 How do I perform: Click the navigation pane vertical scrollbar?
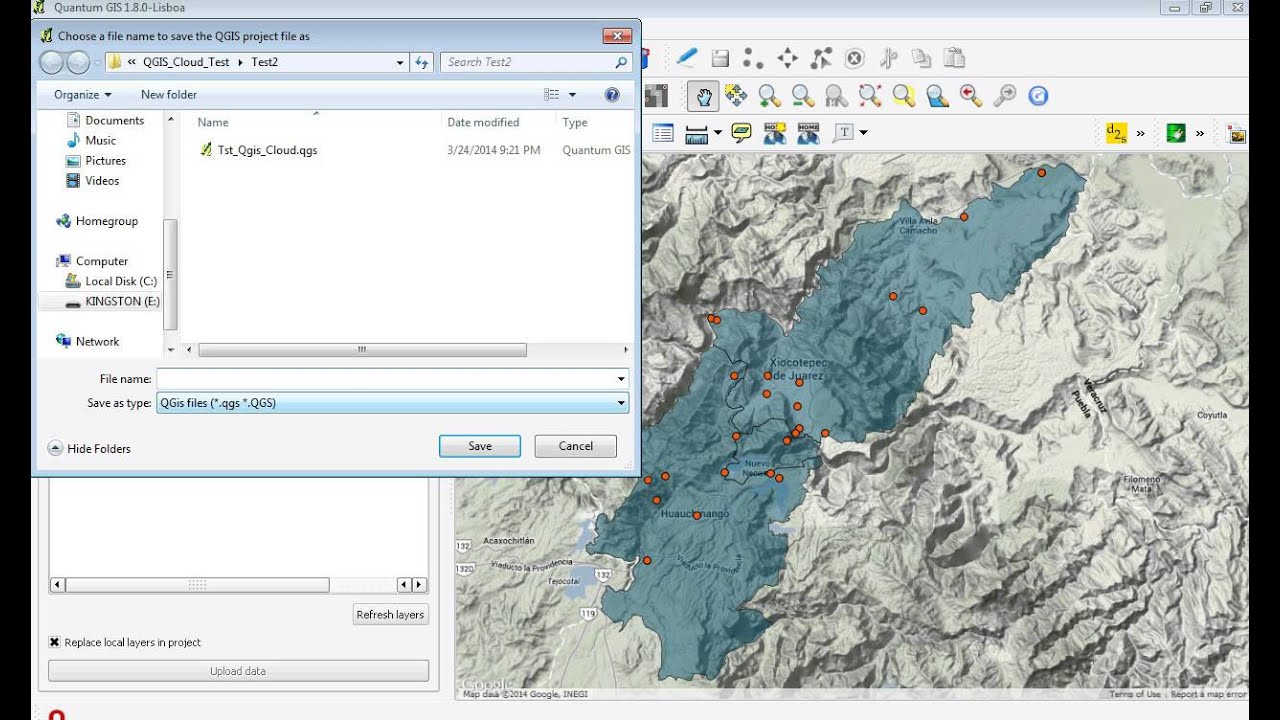tap(170, 275)
